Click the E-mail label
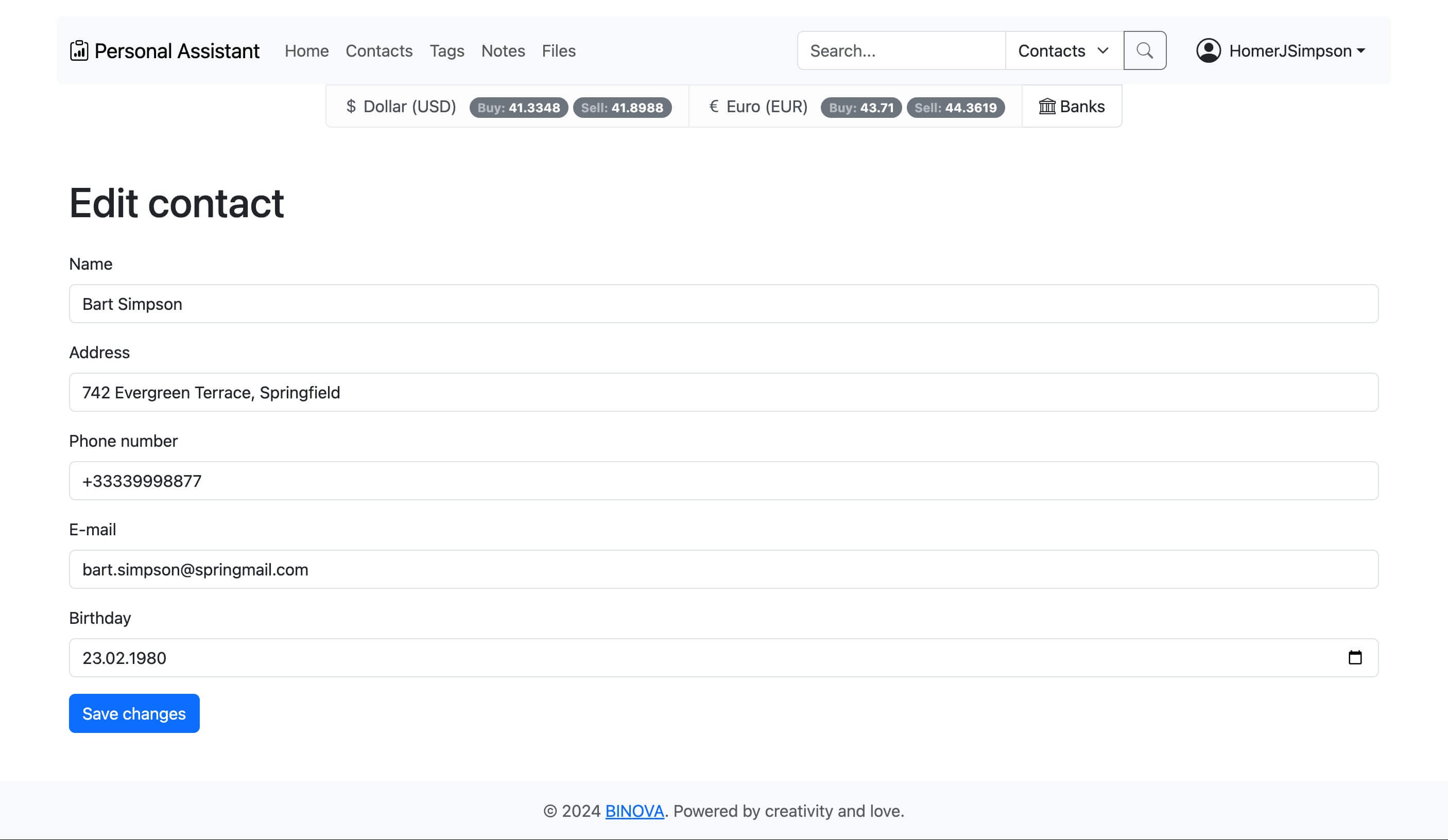 pyautogui.click(x=93, y=529)
